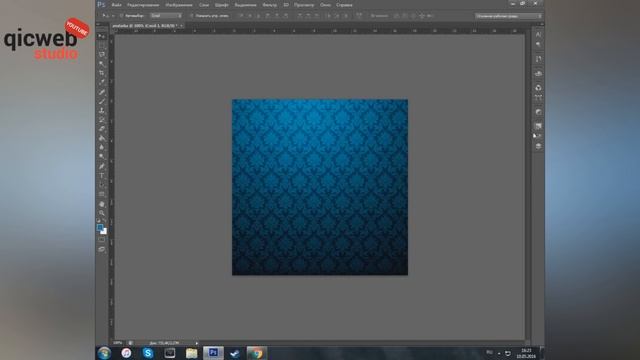Open the Фильтр (Filter) menu

[269, 5]
